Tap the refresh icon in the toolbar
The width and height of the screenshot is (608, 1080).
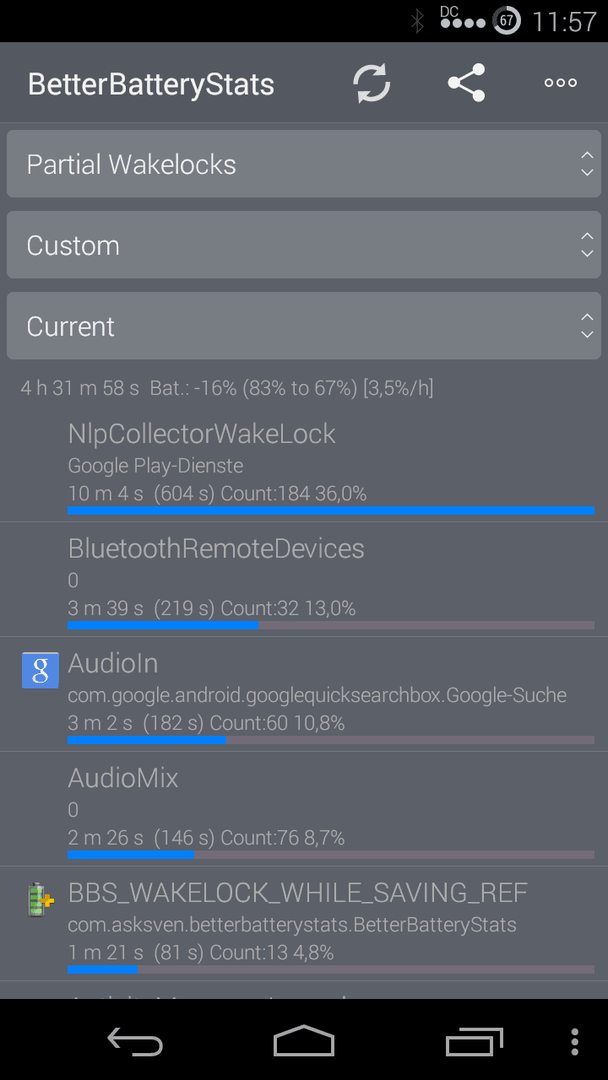coord(372,83)
